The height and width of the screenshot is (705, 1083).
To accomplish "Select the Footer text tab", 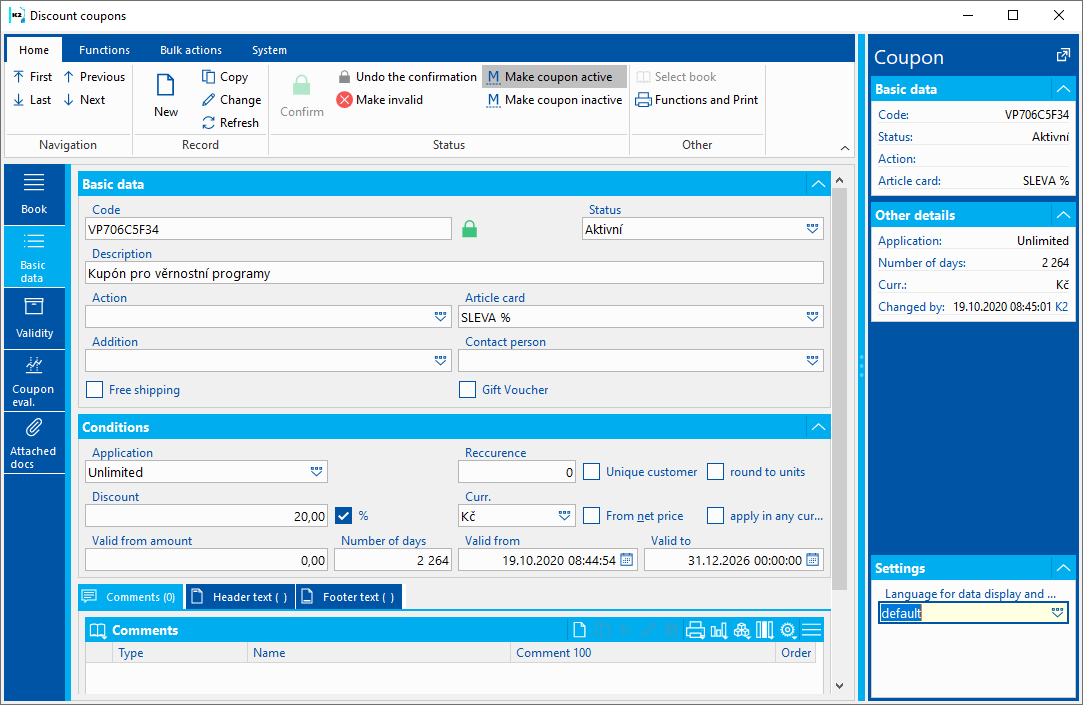I will pos(349,597).
